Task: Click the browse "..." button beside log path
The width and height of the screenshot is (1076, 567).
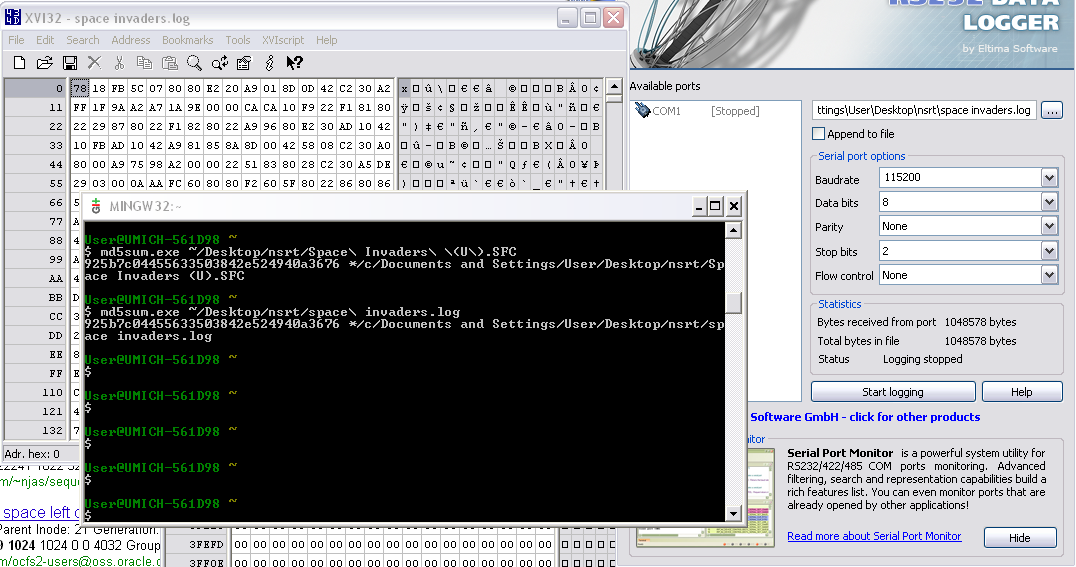Action: coord(1051,110)
